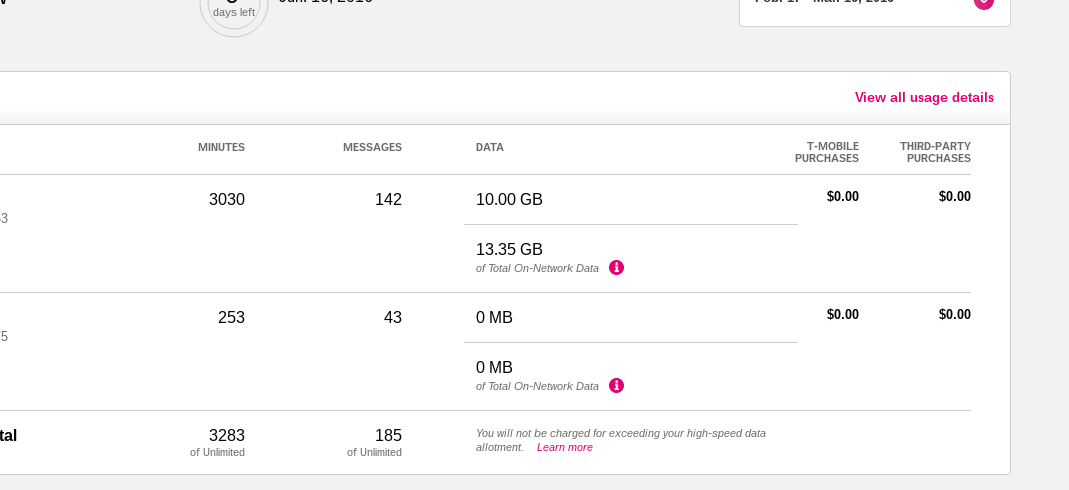
Task: Select the 3283 total minutes figure
Action: tap(227, 435)
